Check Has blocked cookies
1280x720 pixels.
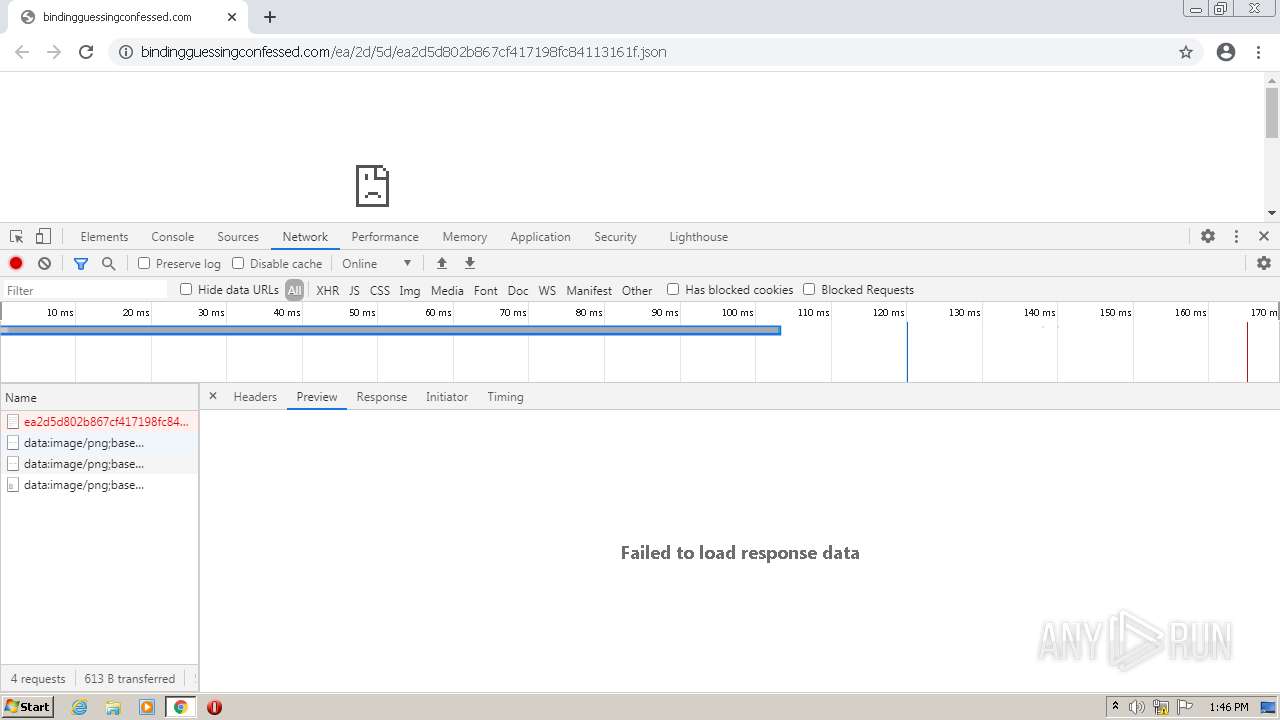click(673, 289)
